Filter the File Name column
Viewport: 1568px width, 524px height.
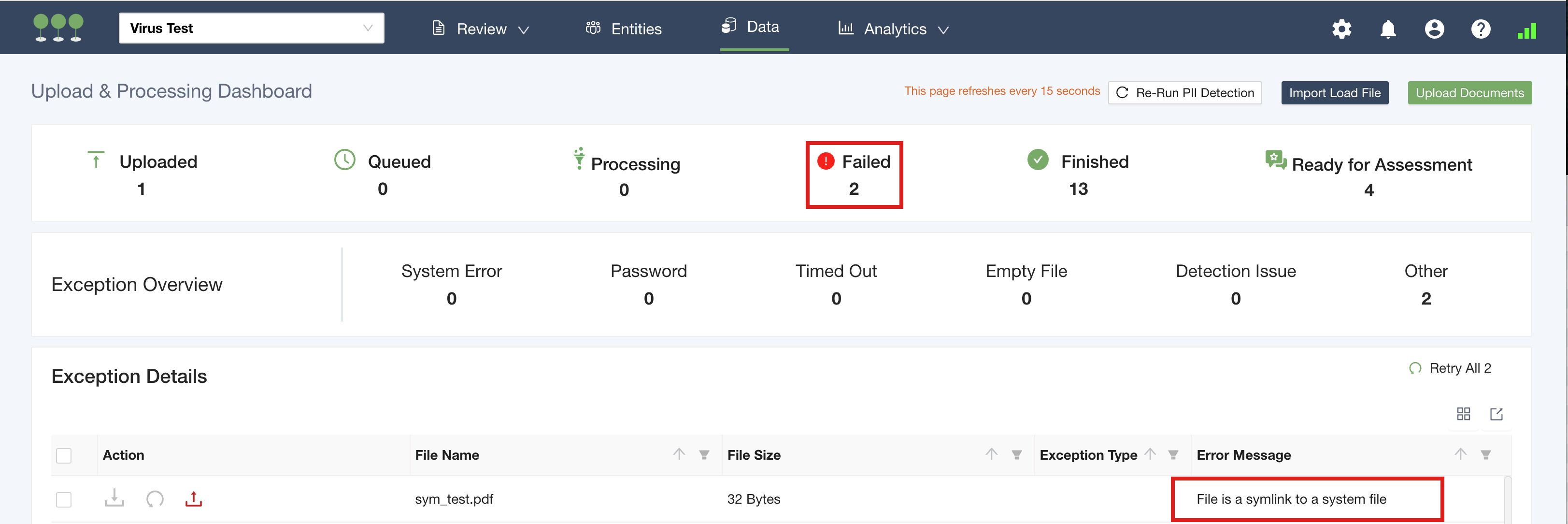pos(704,454)
